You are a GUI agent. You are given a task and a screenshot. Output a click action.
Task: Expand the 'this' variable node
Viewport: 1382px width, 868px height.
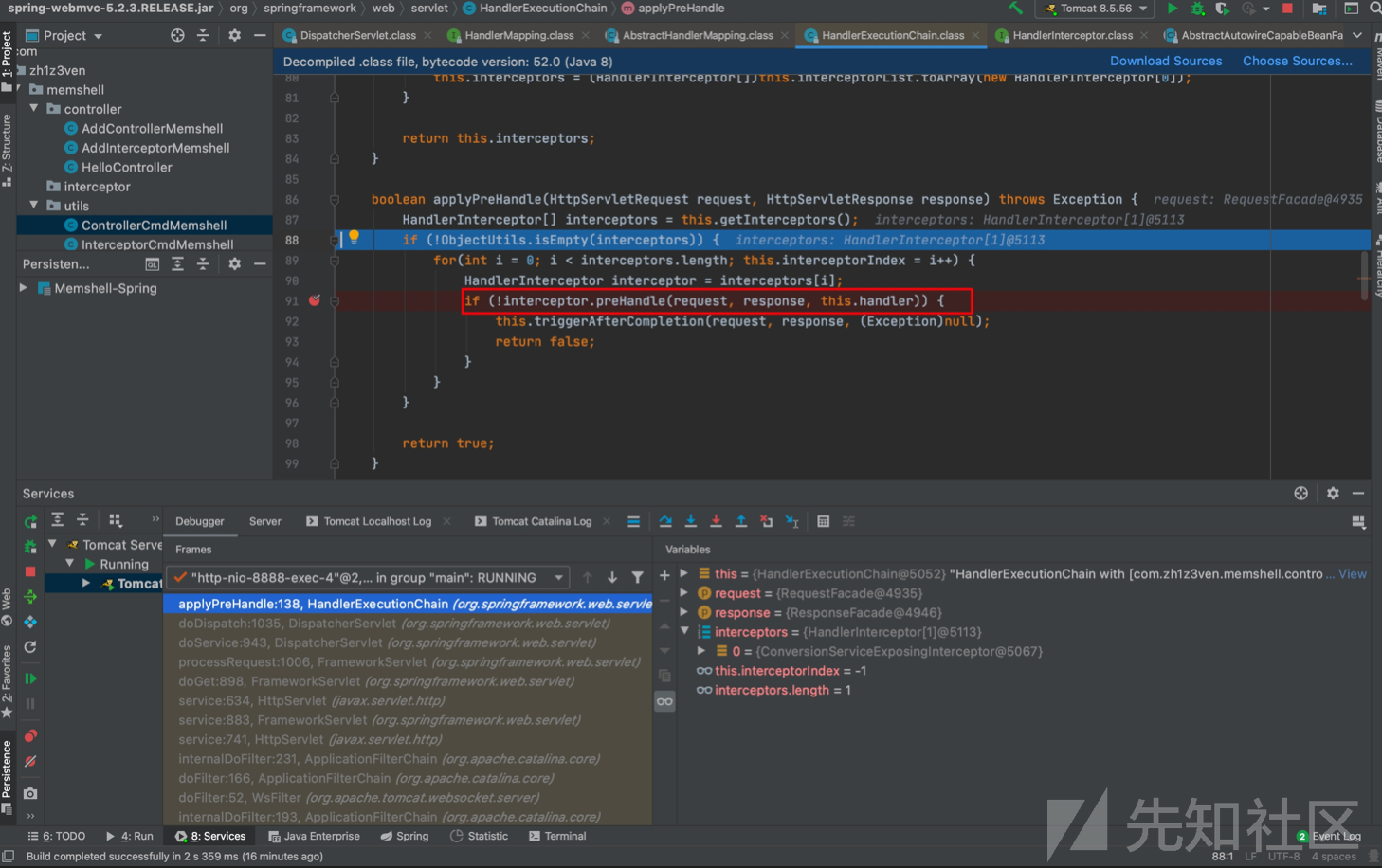pos(684,573)
